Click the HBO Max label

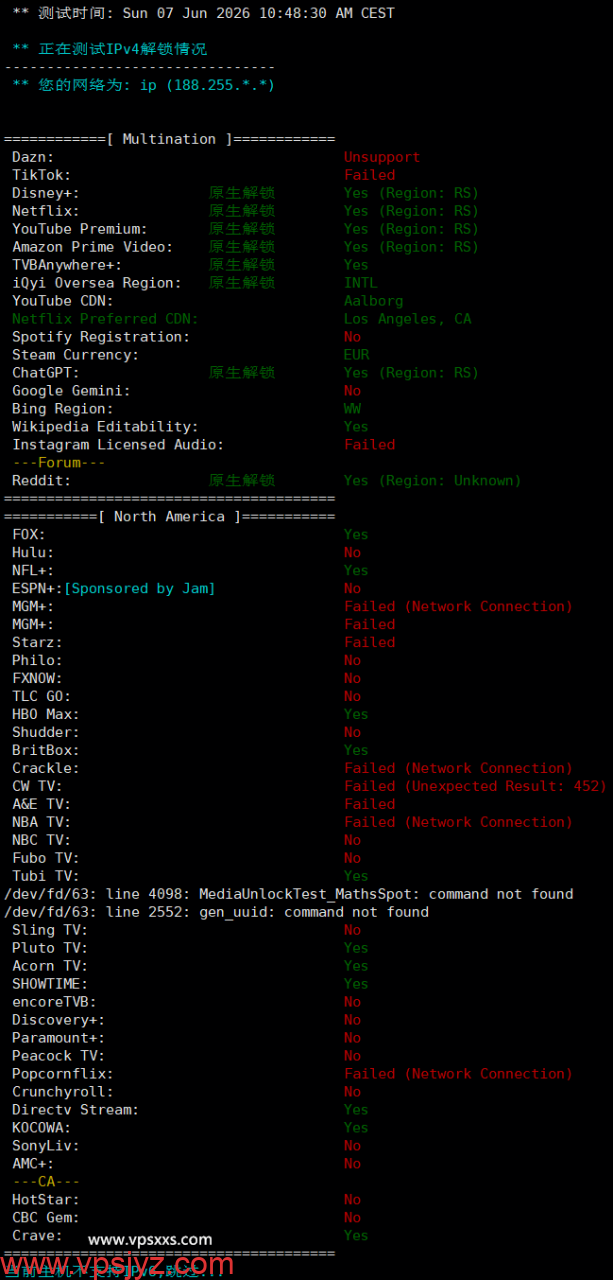(46, 715)
